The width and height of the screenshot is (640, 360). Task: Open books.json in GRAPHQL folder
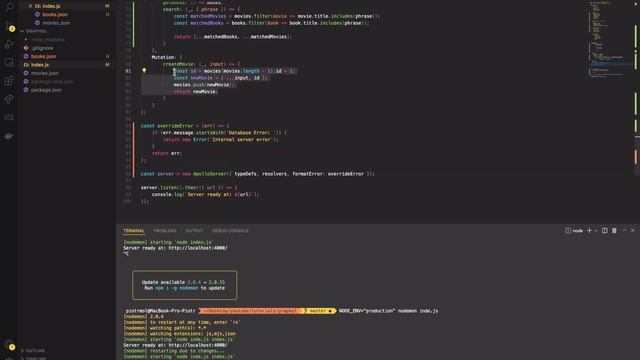[44, 56]
